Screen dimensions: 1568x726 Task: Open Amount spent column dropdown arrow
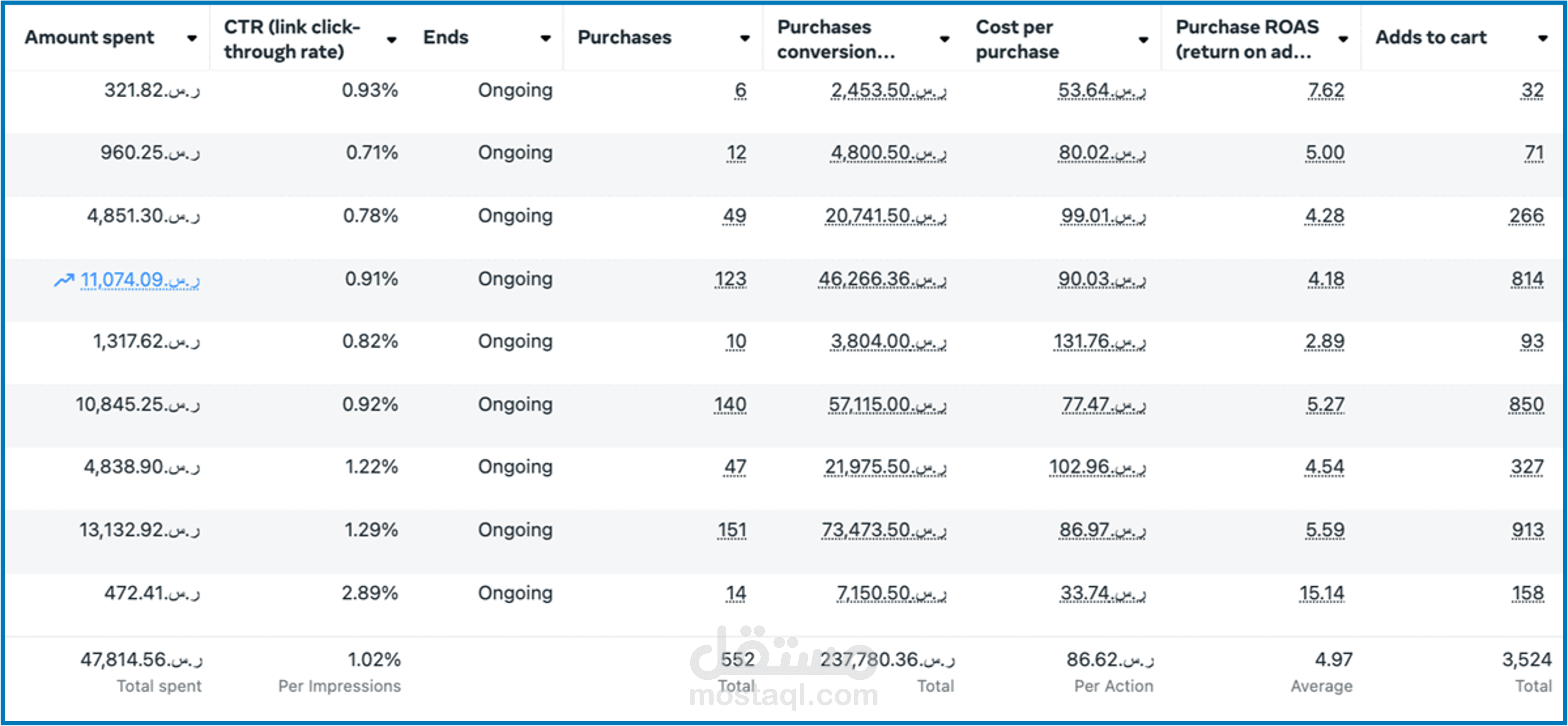[192, 38]
